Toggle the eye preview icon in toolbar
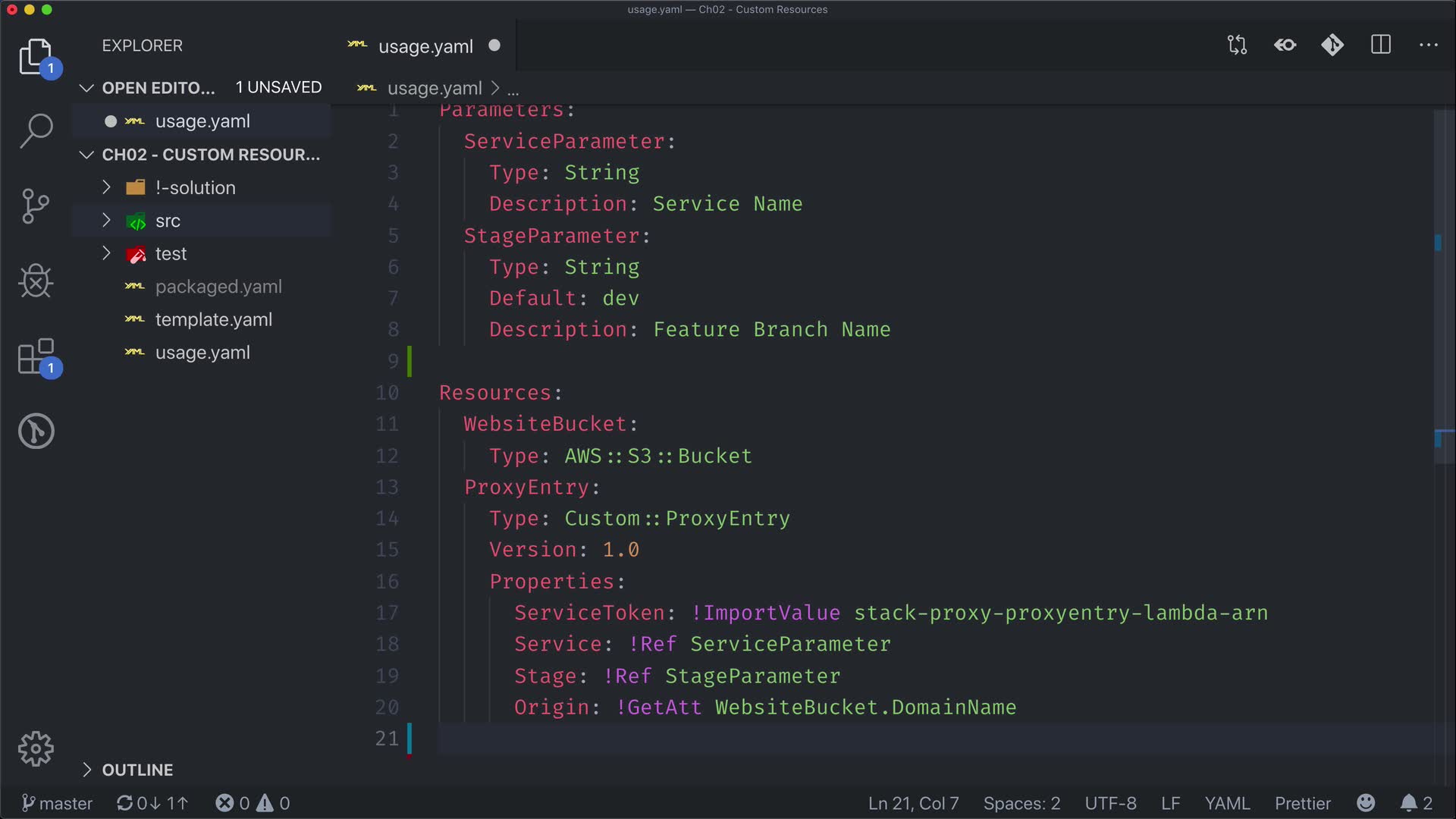1456x819 pixels. (1285, 45)
